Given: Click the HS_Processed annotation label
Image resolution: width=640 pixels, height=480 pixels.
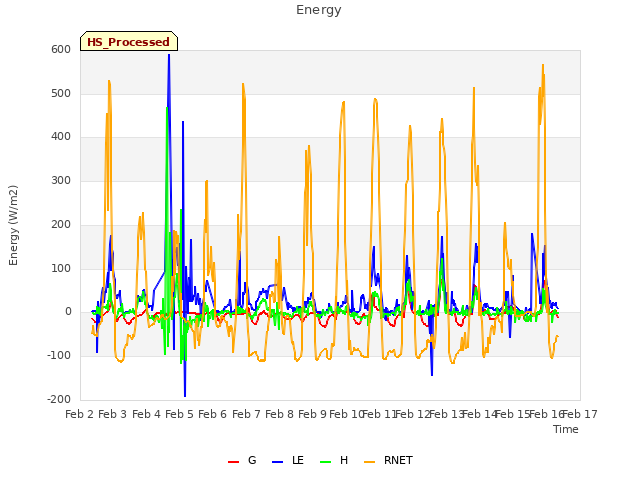Looking at the screenshot, I should point(129,42).
